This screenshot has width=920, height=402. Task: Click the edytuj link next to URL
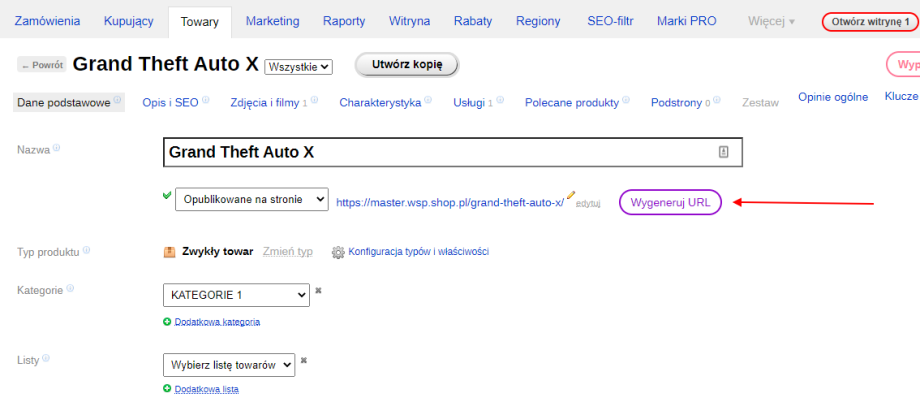(588, 204)
